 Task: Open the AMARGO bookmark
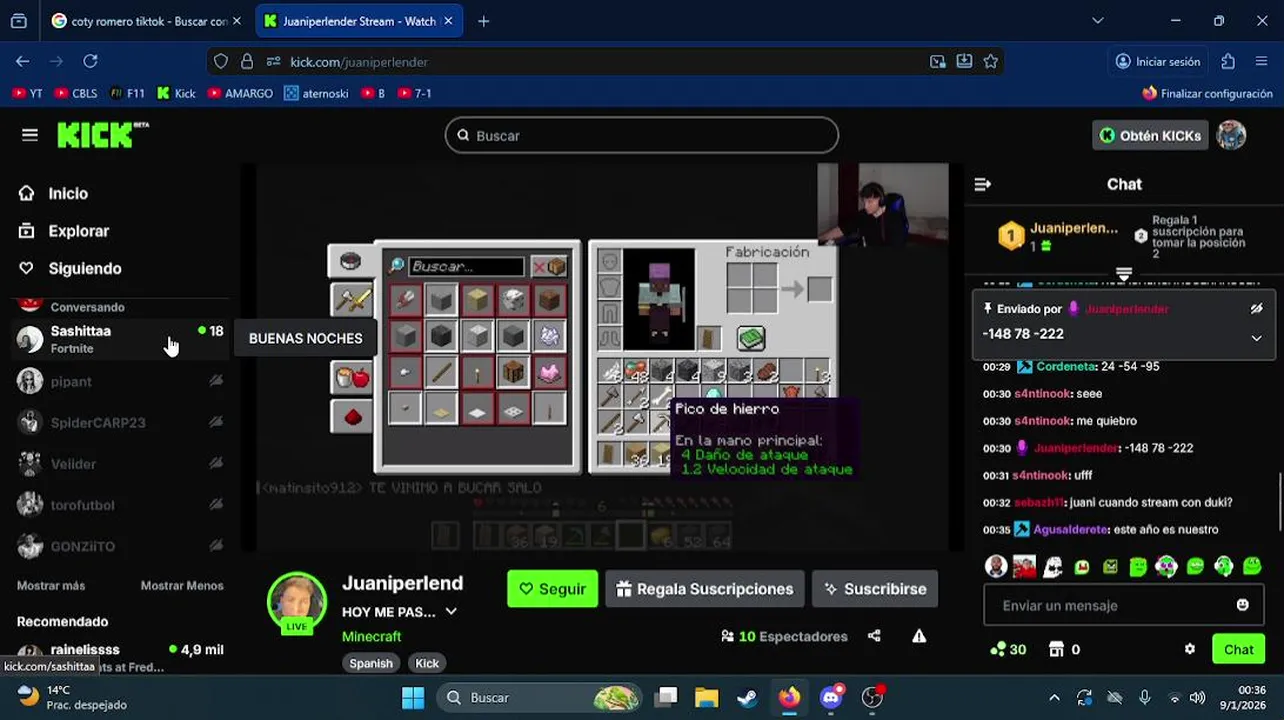(x=240, y=93)
